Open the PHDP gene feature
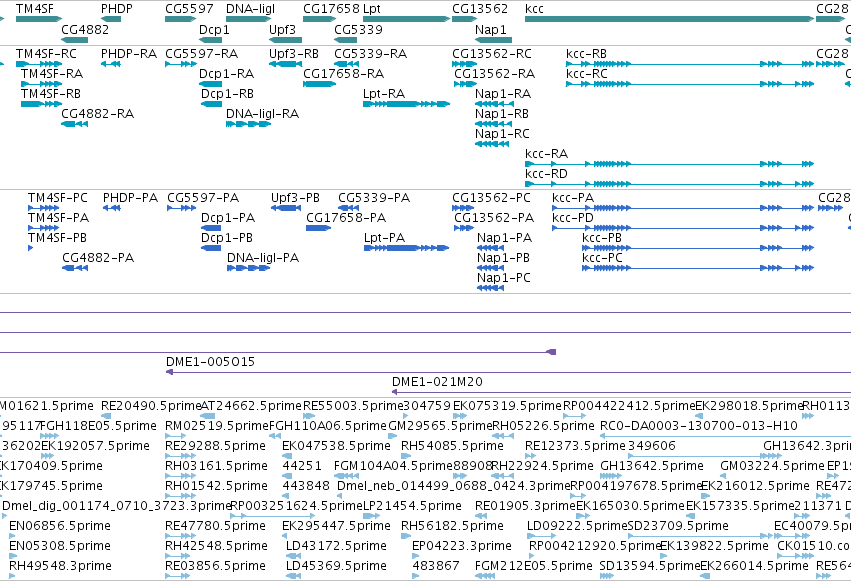 click(x=111, y=19)
